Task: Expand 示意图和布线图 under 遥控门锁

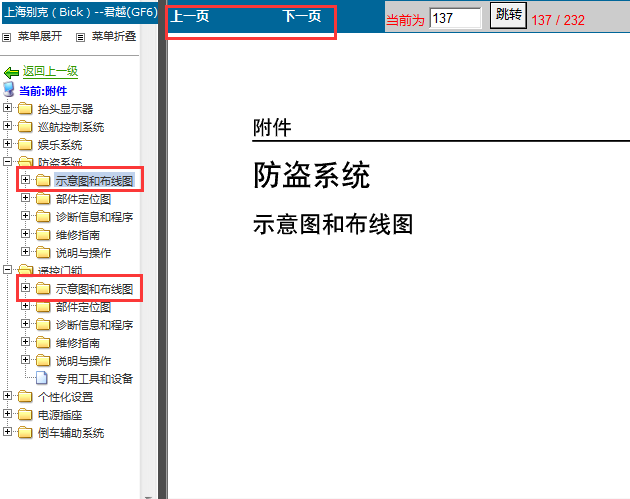Action: click(x=25, y=288)
